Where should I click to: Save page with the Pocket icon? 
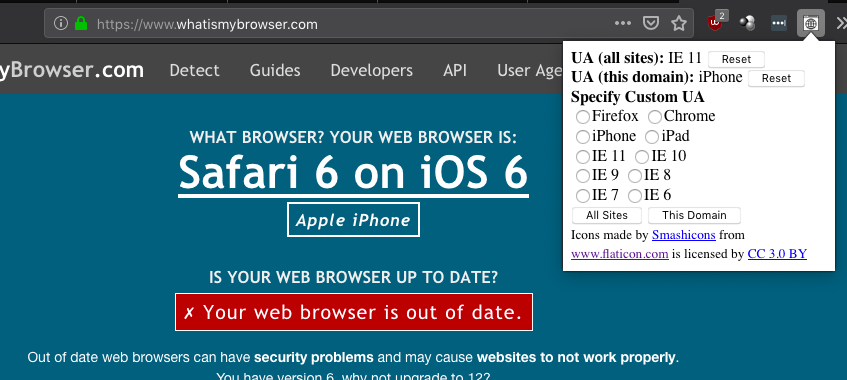[x=652, y=23]
